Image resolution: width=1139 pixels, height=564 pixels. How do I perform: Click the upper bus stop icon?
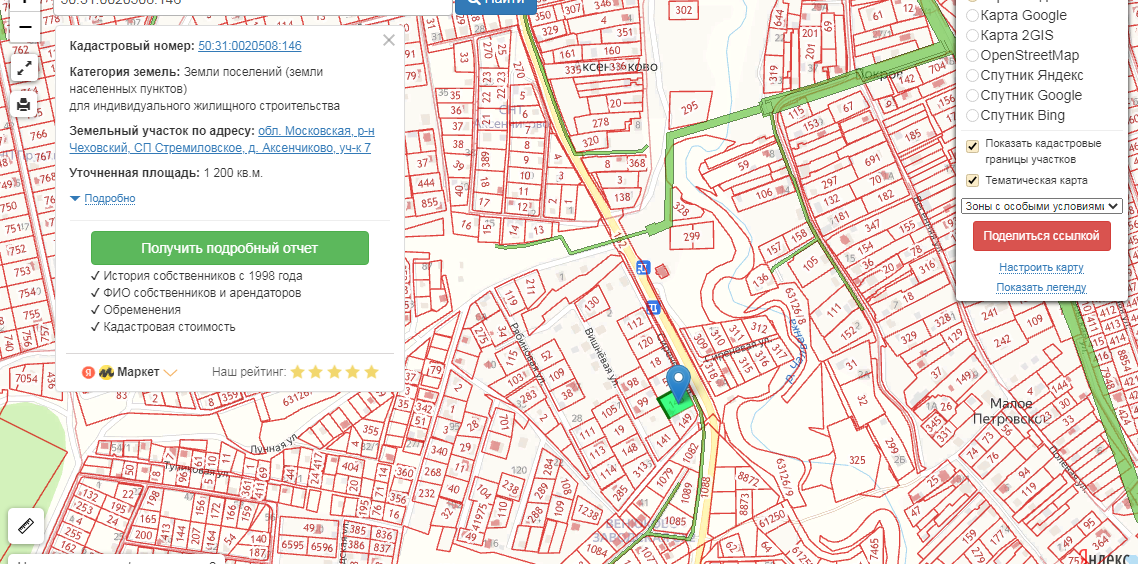[643, 267]
